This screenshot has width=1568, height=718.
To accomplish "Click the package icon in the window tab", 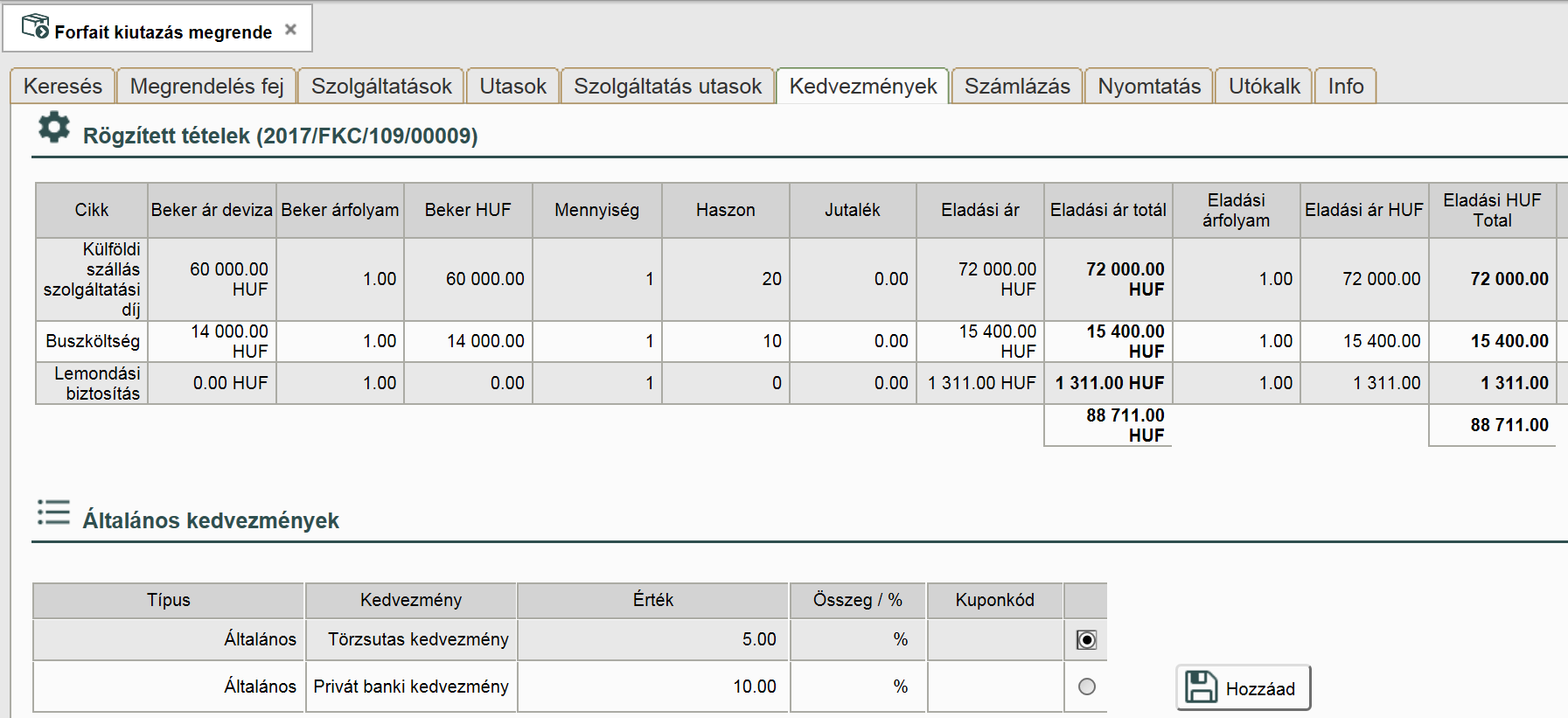I will tap(35, 26).
